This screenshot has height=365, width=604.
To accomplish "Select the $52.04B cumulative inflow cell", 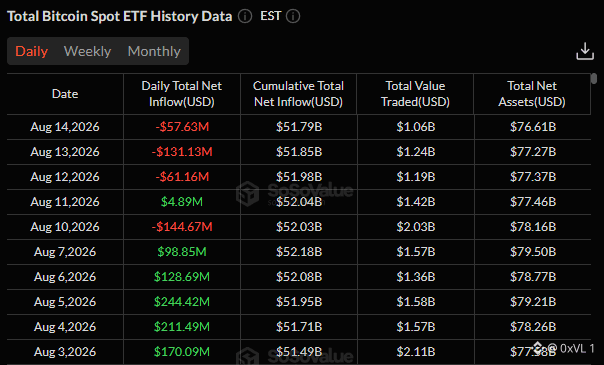I will point(299,202).
